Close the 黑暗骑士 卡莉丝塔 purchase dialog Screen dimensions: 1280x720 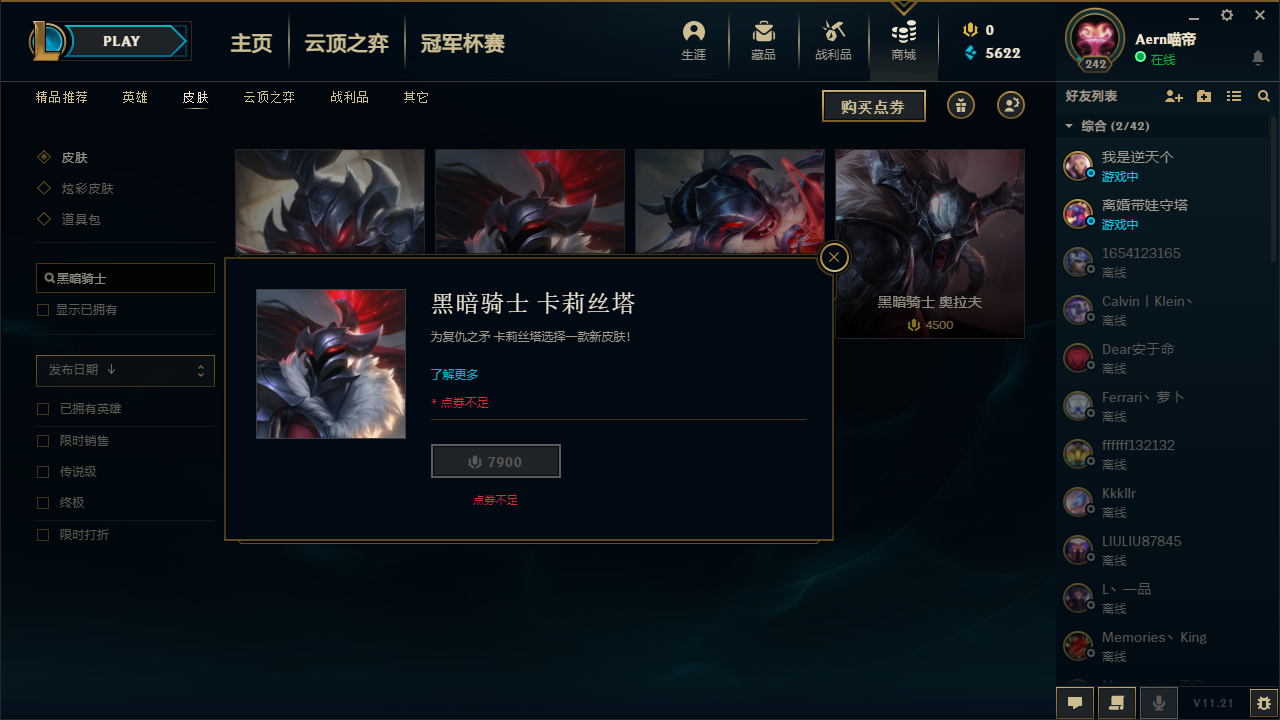pyautogui.click(x=834, y=258)
